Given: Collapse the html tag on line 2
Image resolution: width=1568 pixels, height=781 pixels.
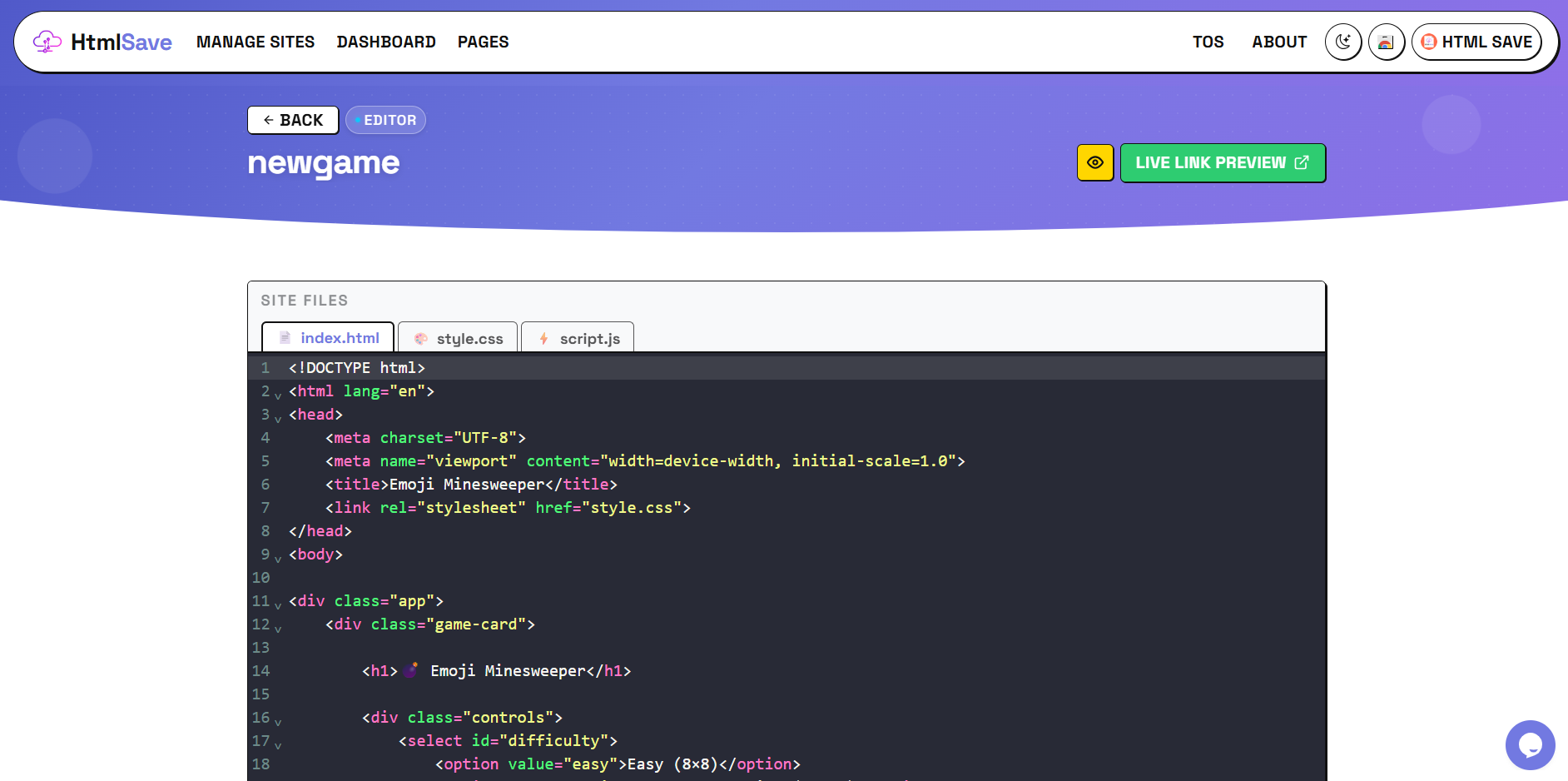Looking at the screenshot, I should click(278, 395).
